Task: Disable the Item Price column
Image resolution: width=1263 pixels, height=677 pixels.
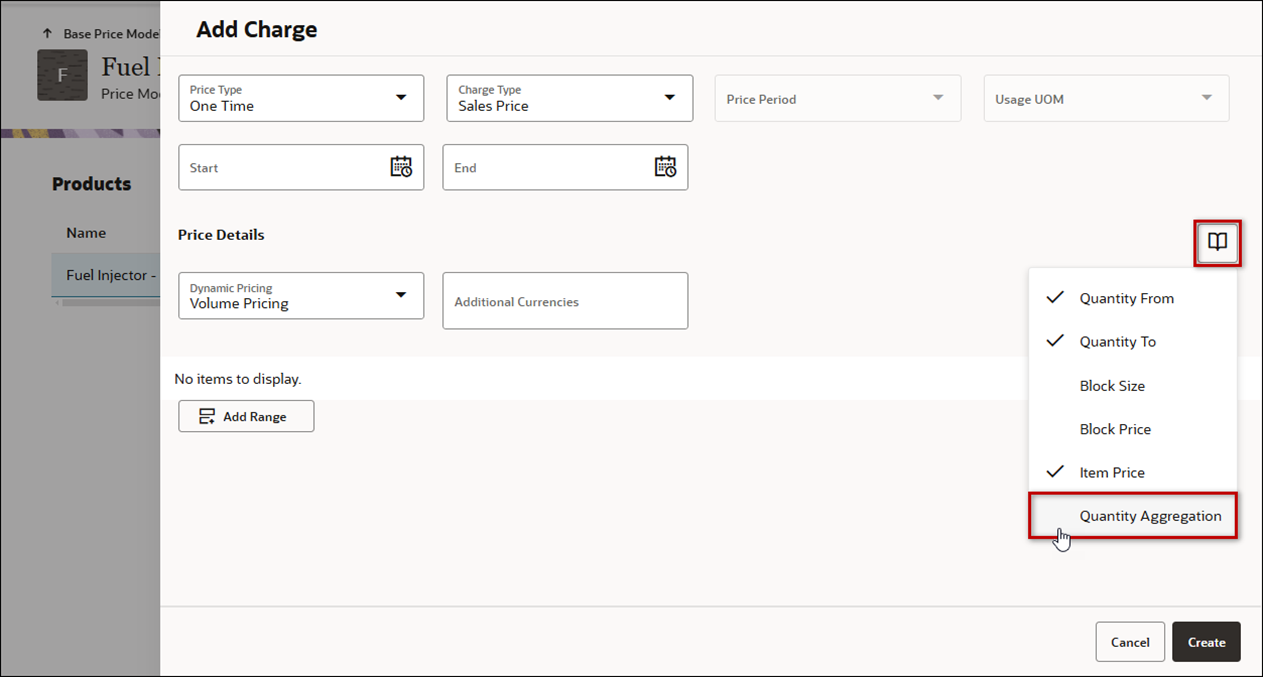Action: (1112, 472)
